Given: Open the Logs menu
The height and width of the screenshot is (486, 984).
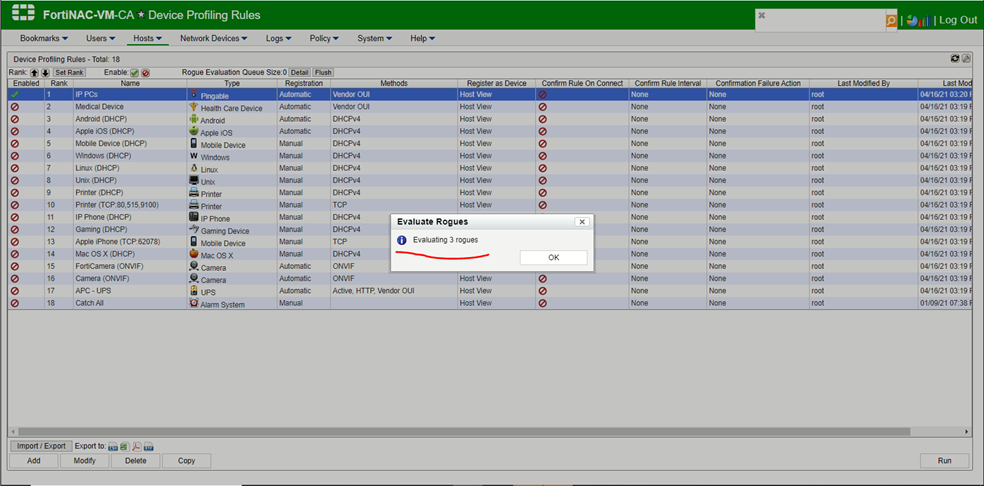Looking at the screenshot, I should 278,38.
